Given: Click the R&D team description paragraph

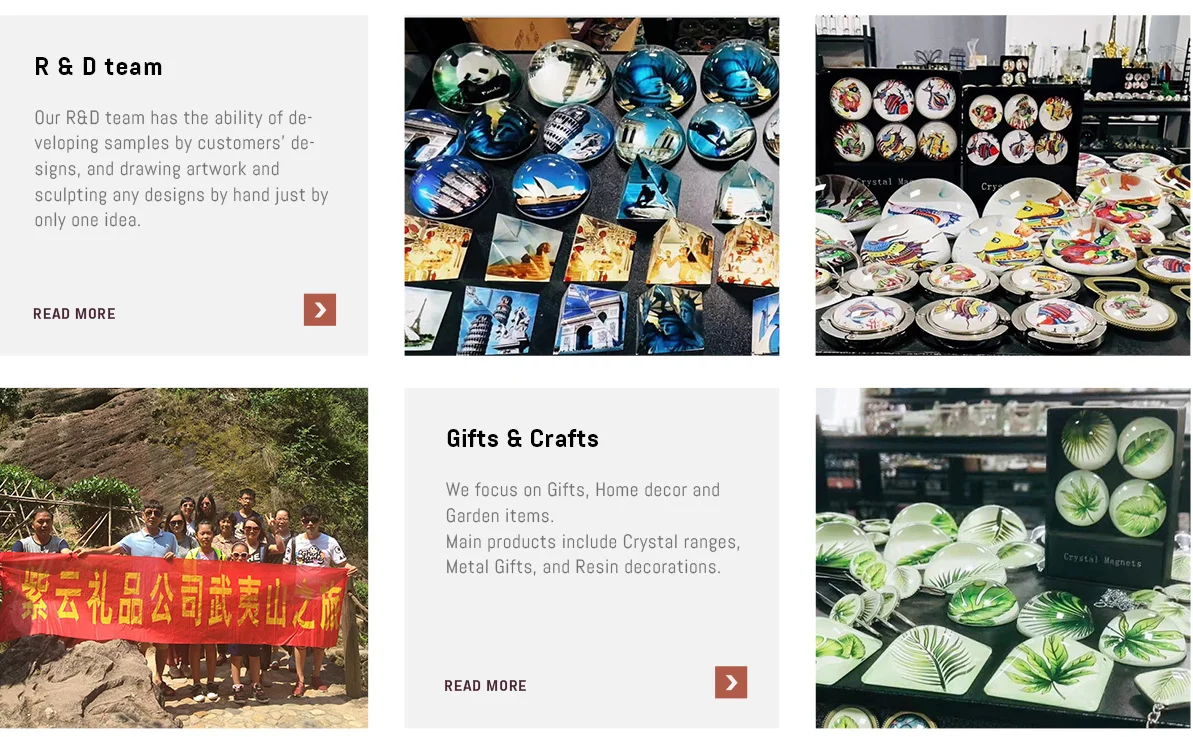Looking at the screenshot, I should click(x=181, y=169).
